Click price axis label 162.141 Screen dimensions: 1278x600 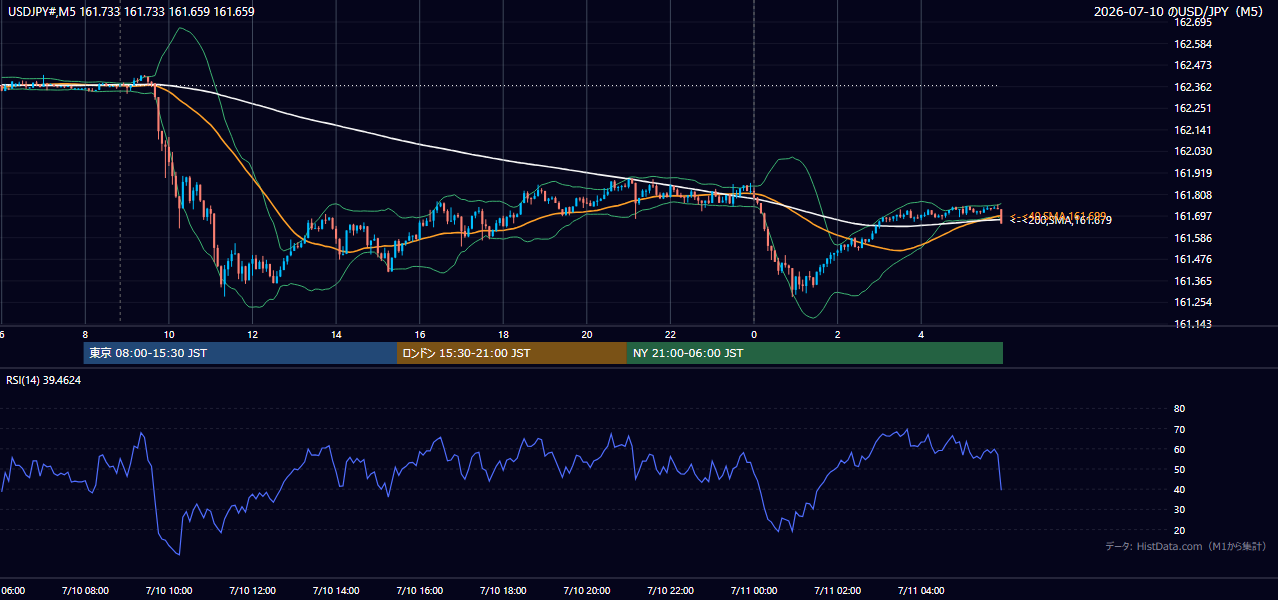[x=1193, y=130]
